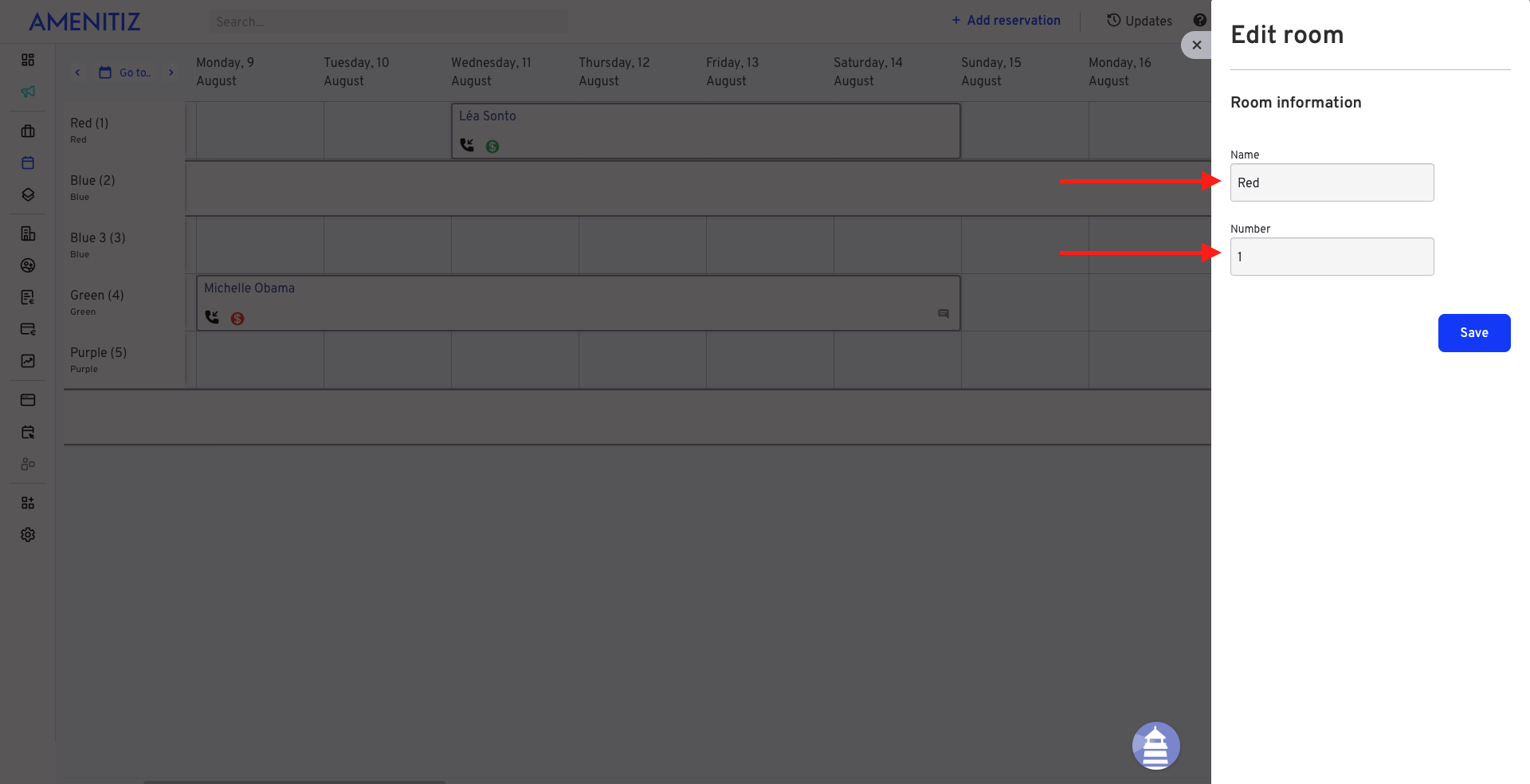
Task: Open the Updates history link
Action: point(1140,21)
